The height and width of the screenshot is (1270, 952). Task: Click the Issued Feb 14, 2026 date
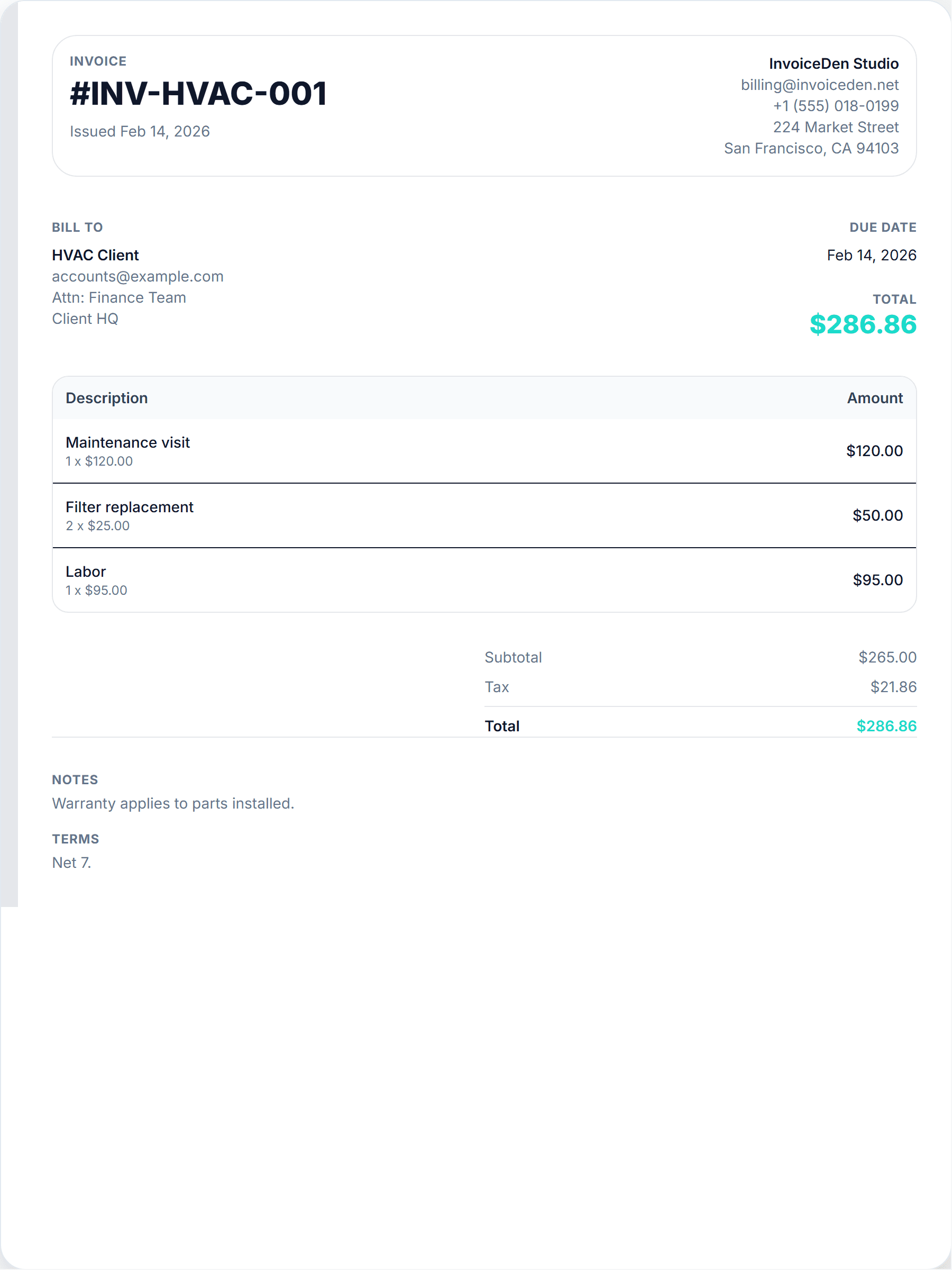tap(140, 131)
